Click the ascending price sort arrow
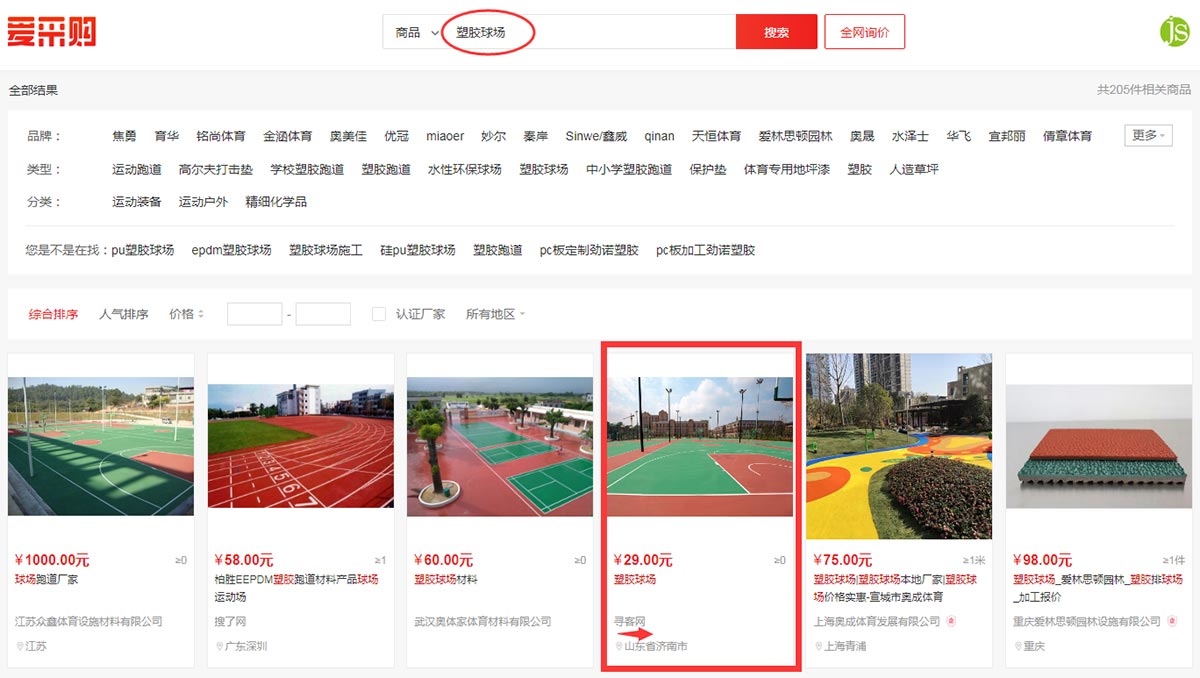 199,309
